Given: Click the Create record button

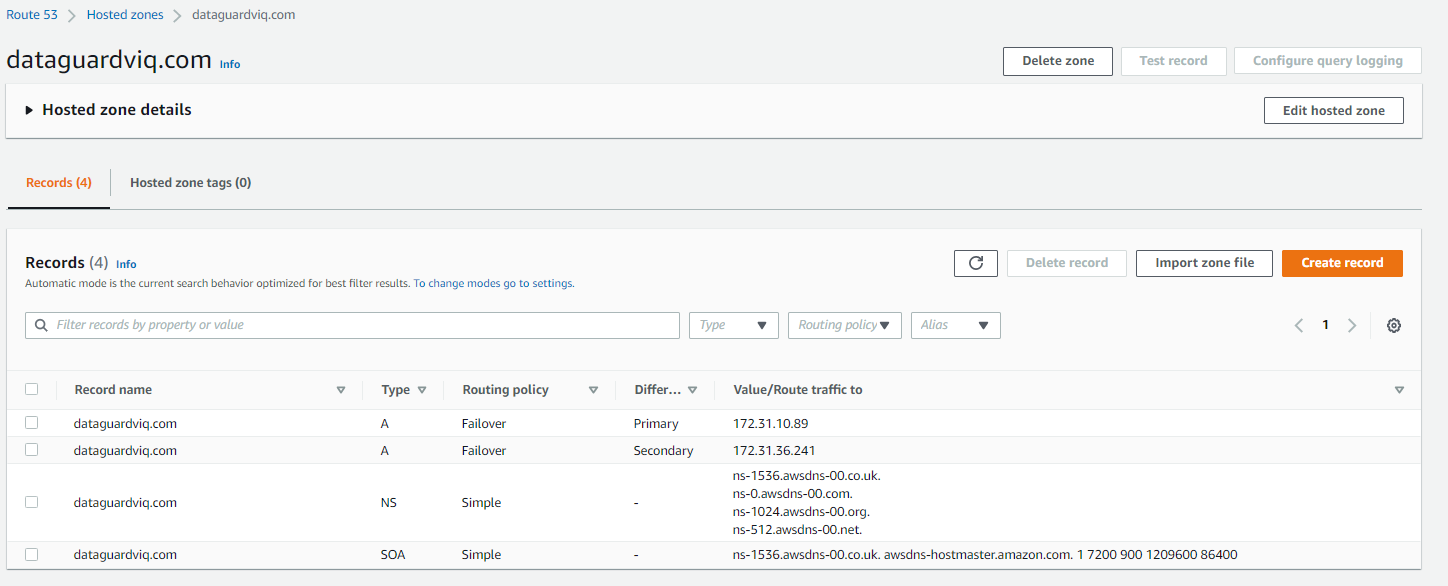Looking at the screenshot, I should pos(1342,263).
